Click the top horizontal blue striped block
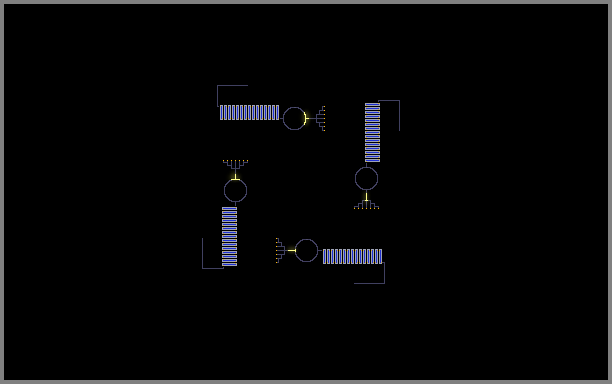Viewport: 612px width, 384px height. 249,112
